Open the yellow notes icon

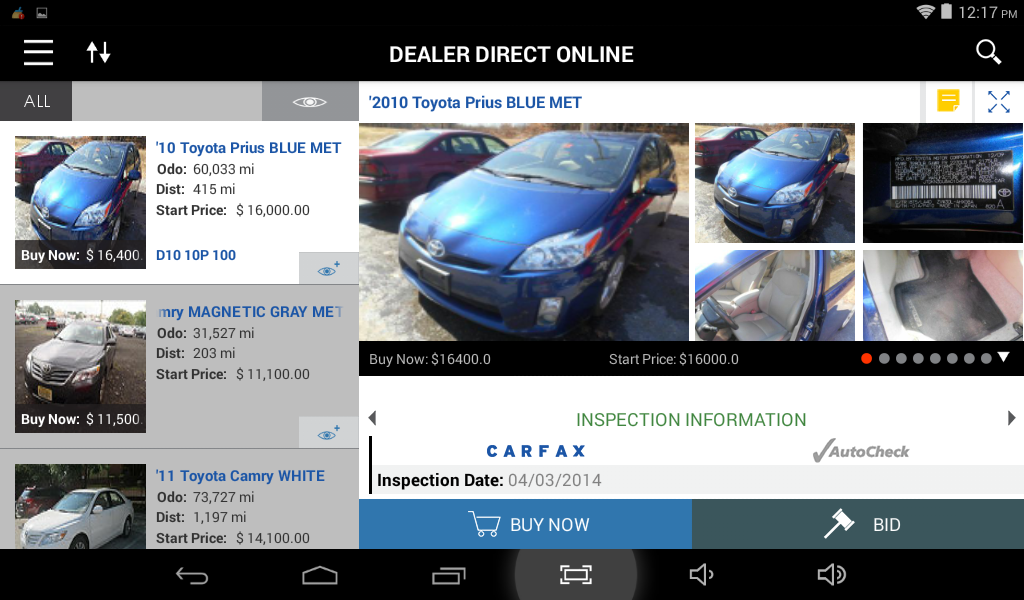pyautogui.click(x=948, y=102)
